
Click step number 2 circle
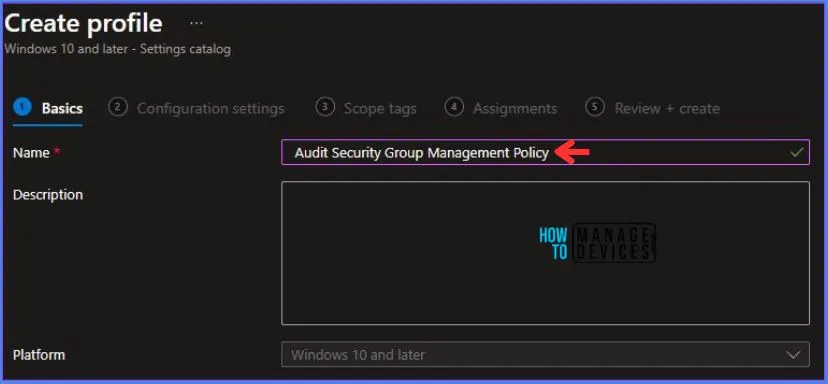117,107
